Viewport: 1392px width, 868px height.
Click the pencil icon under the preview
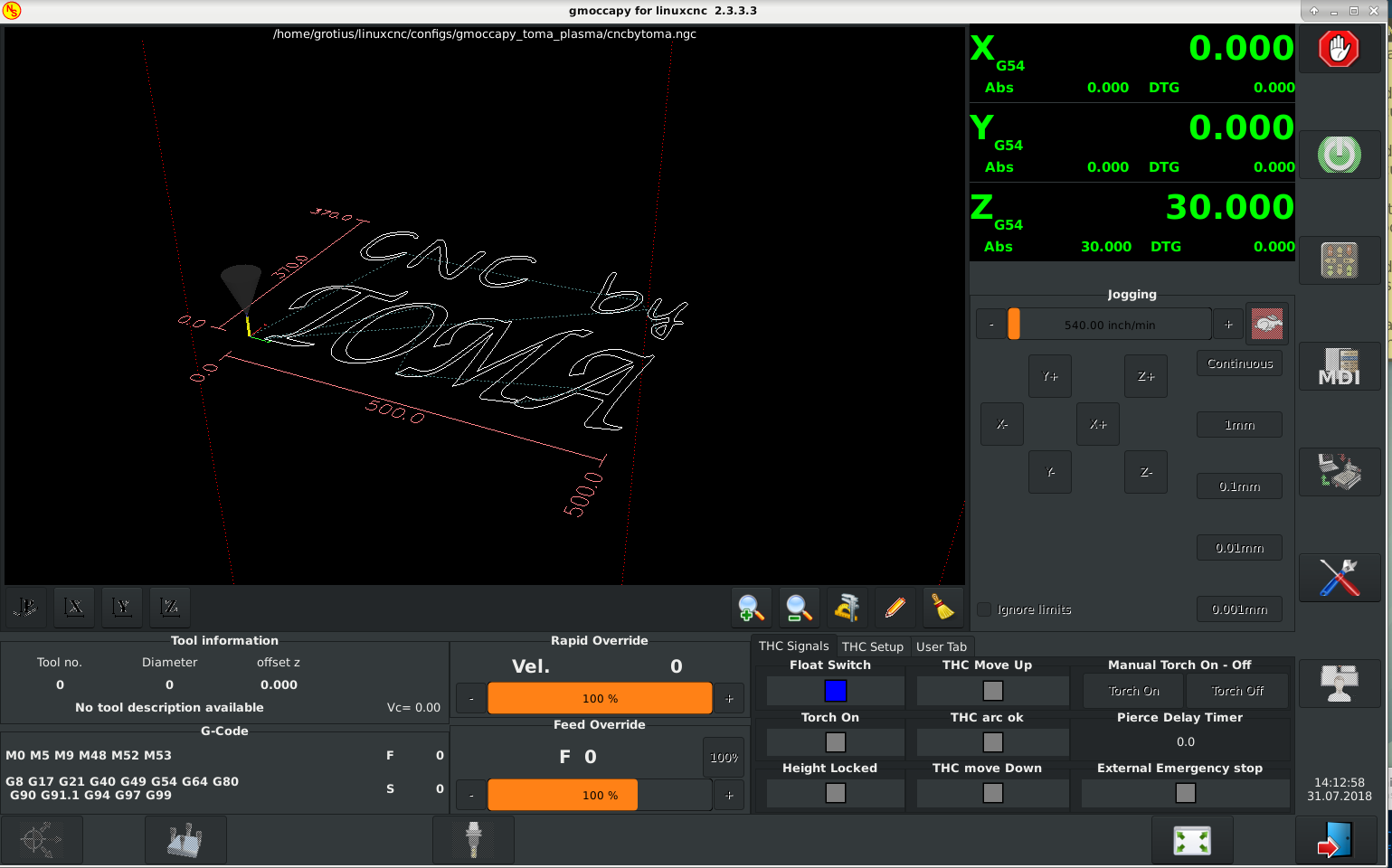tap(895, 608)
